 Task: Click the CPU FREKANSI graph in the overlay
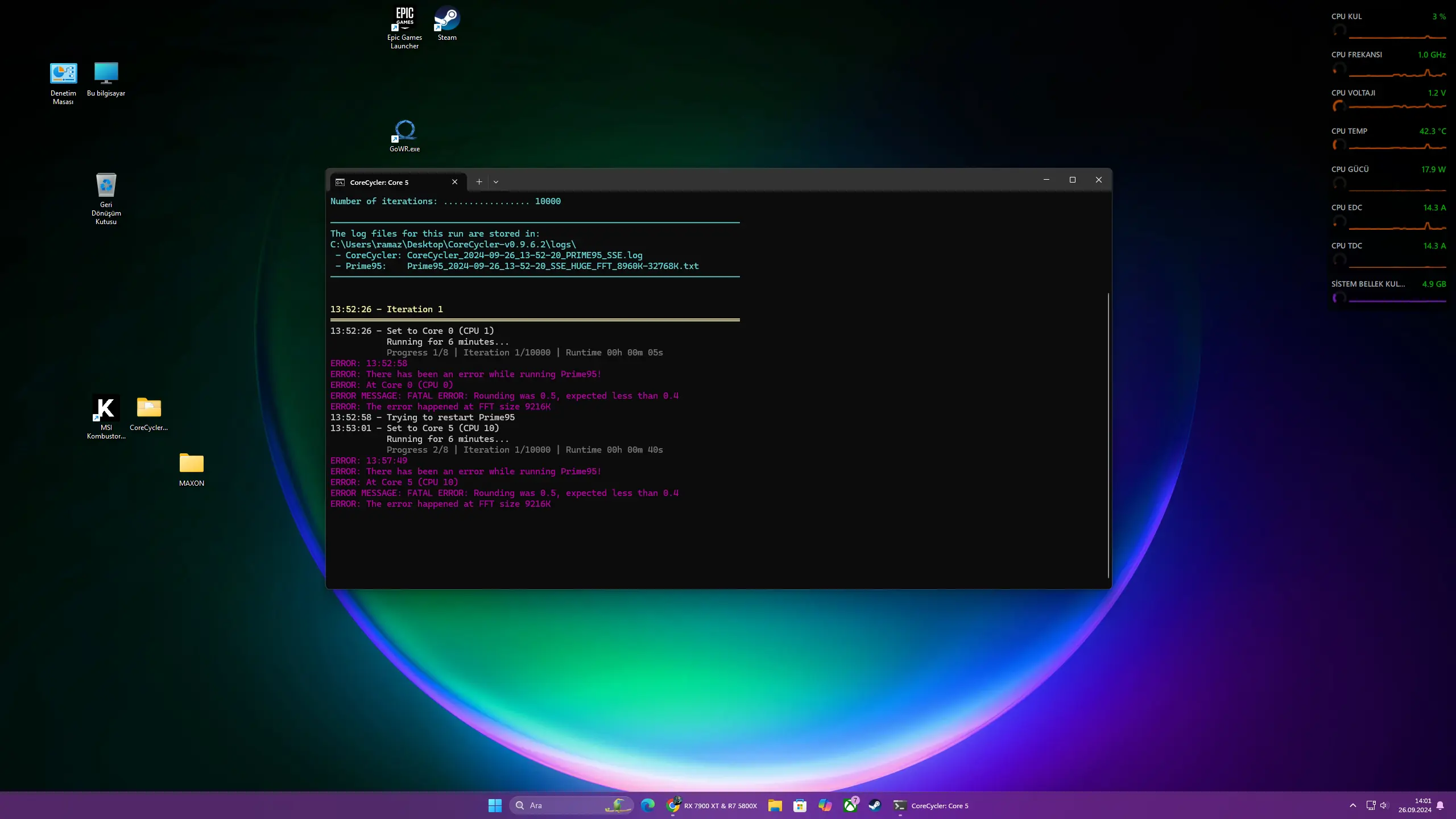(1397, 73)
